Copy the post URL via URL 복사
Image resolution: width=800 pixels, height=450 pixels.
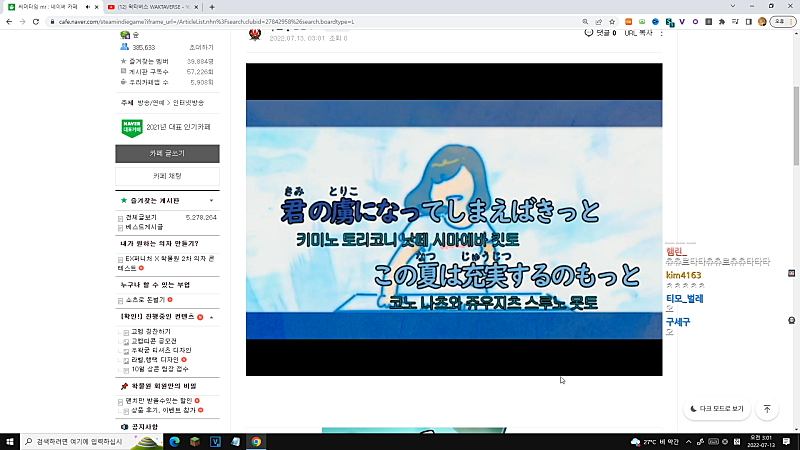(637, 33)
